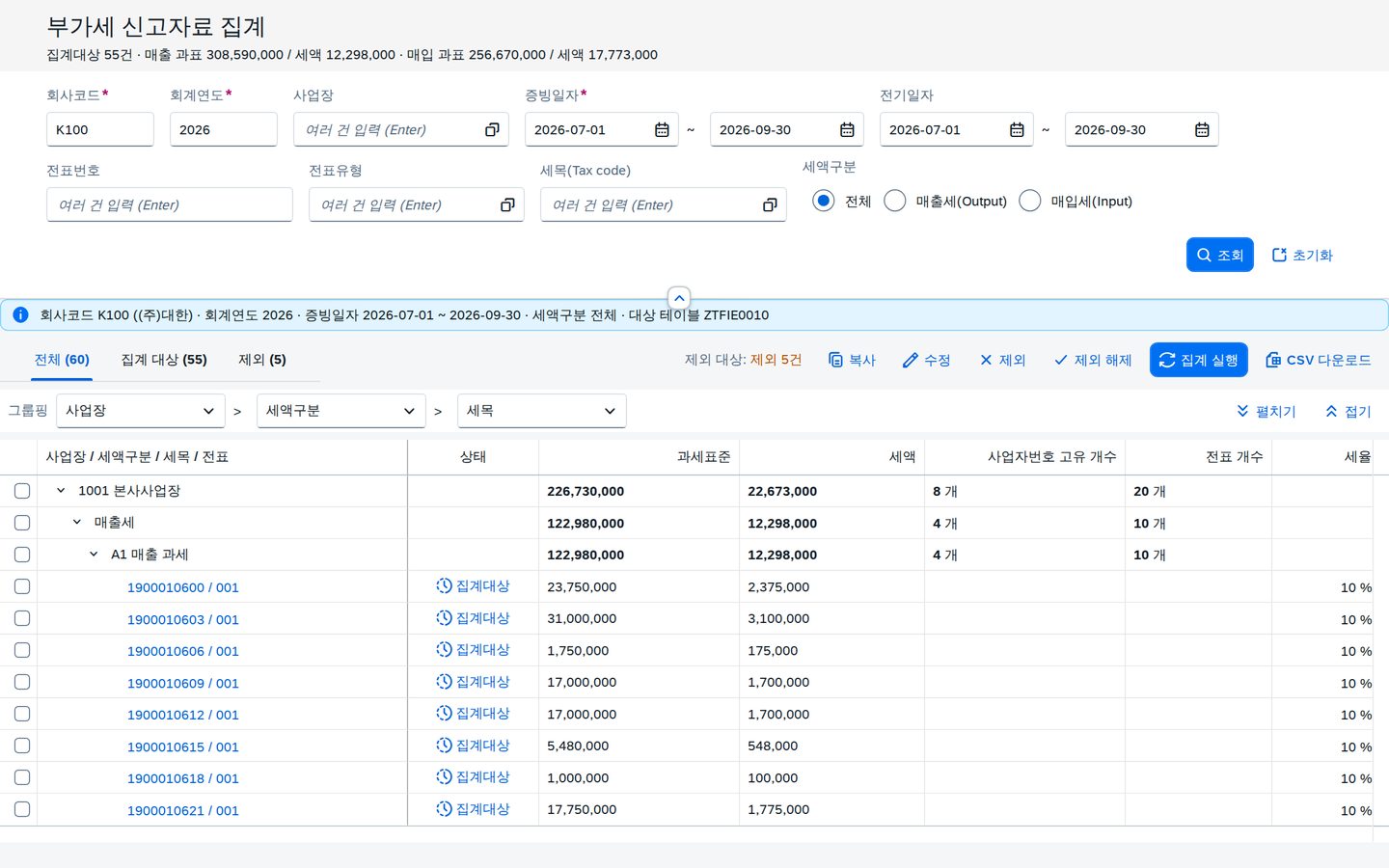Switch to 집계 대상 (55) tab

[164, 360]
